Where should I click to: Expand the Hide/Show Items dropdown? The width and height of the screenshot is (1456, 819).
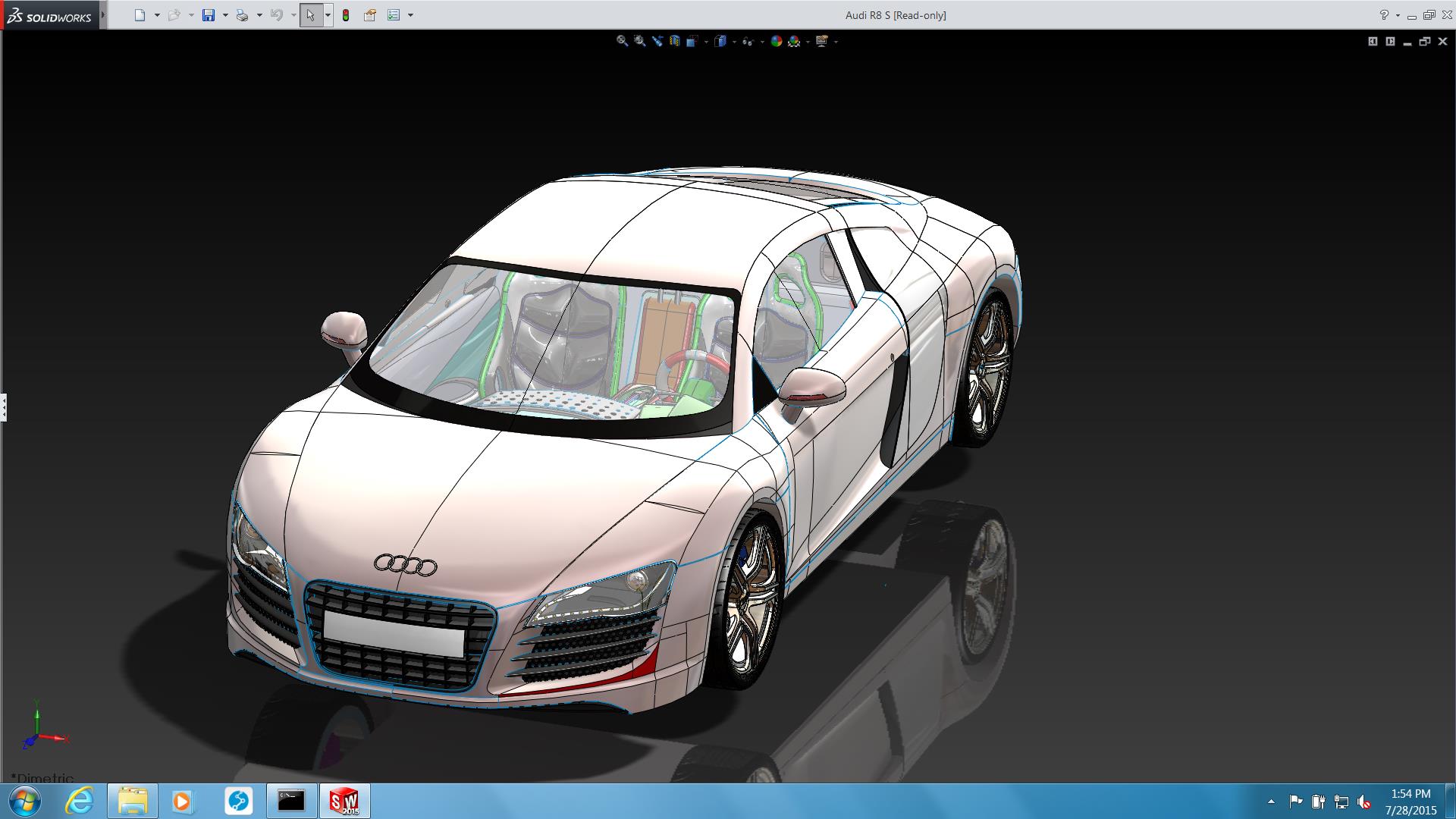[762, 42]
